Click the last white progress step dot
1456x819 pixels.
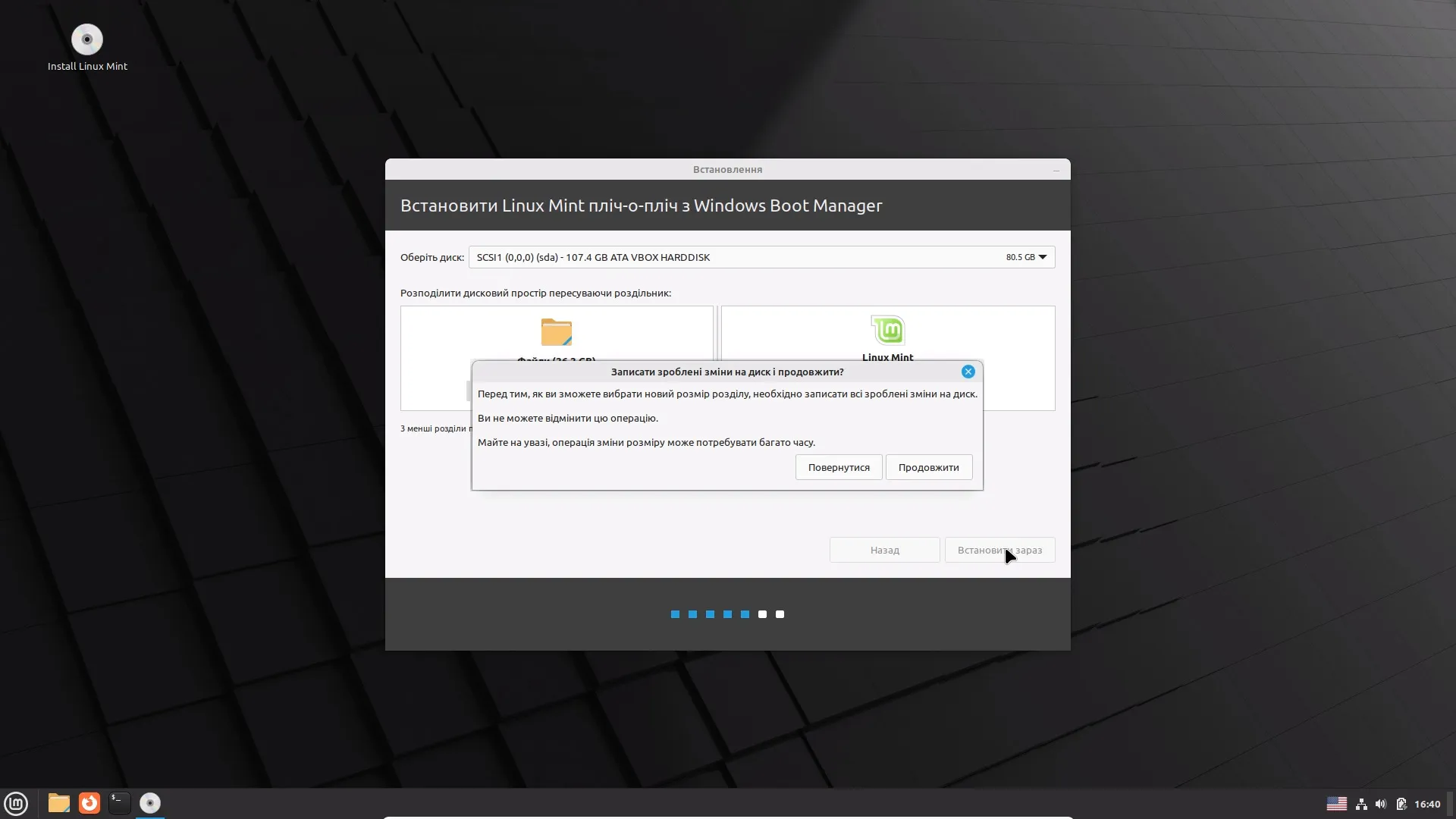click(780, 614)
